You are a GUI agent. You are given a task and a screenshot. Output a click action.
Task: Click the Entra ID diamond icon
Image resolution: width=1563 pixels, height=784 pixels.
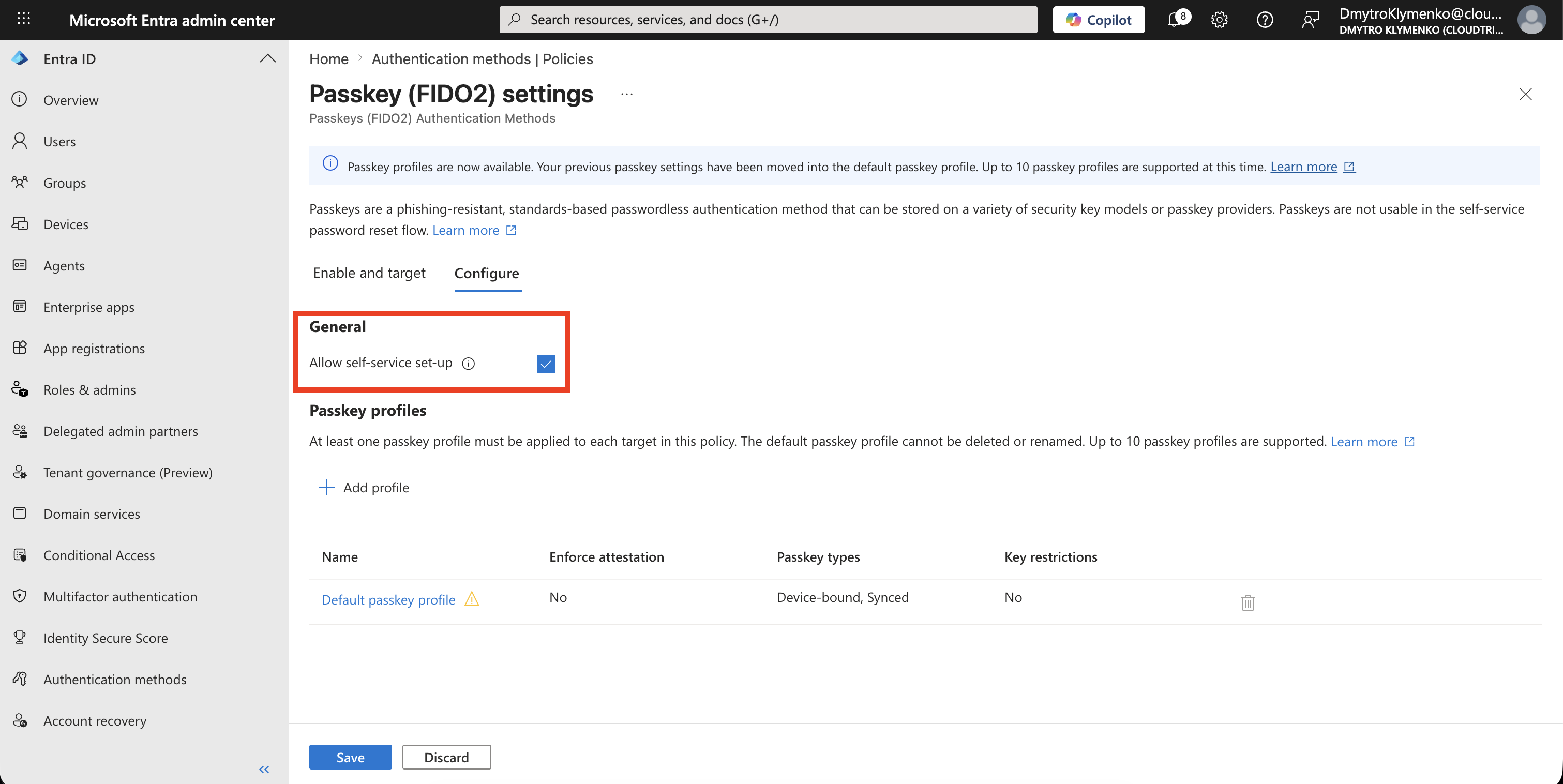click(x=20, y=58)
